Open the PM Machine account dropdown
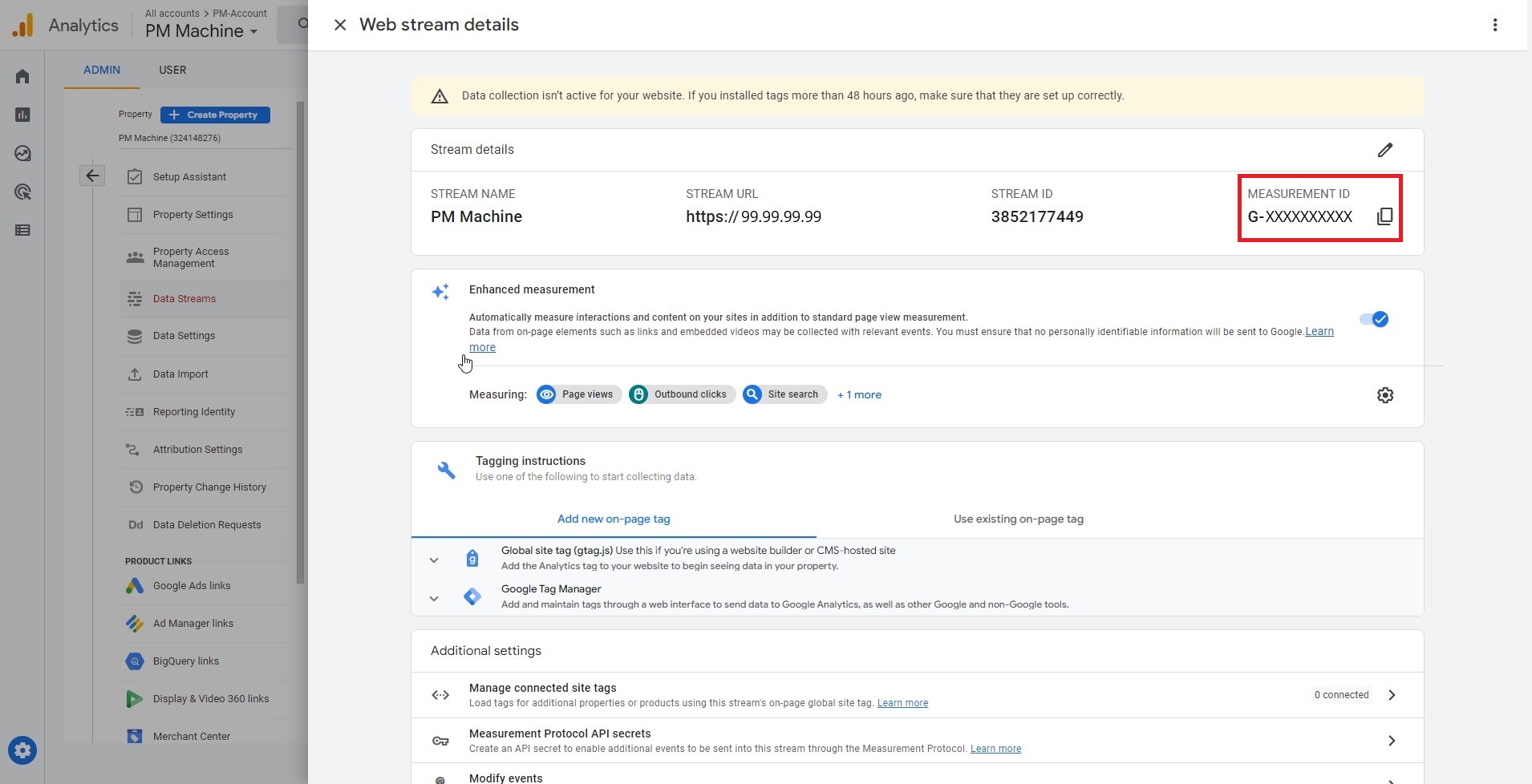The height and width of the screenshot is (784, 1532). (x=201, y=31)
